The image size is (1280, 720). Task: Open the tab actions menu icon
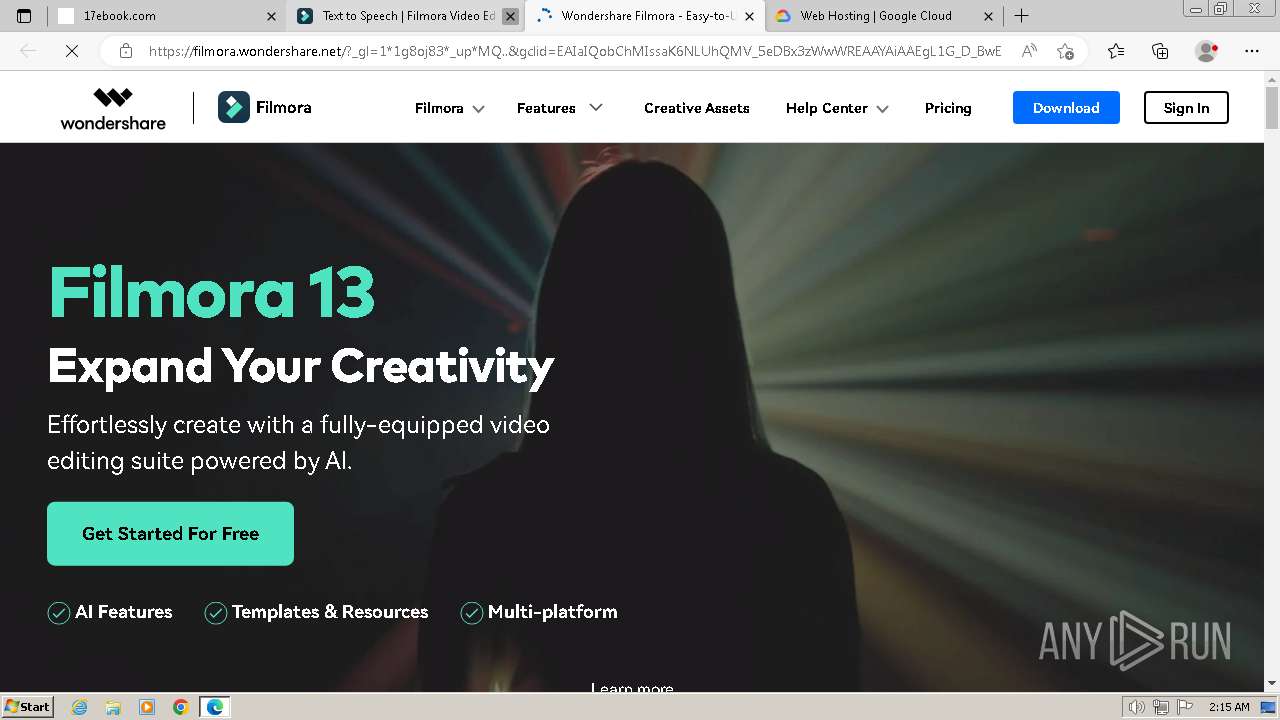[x=24, y=16]
